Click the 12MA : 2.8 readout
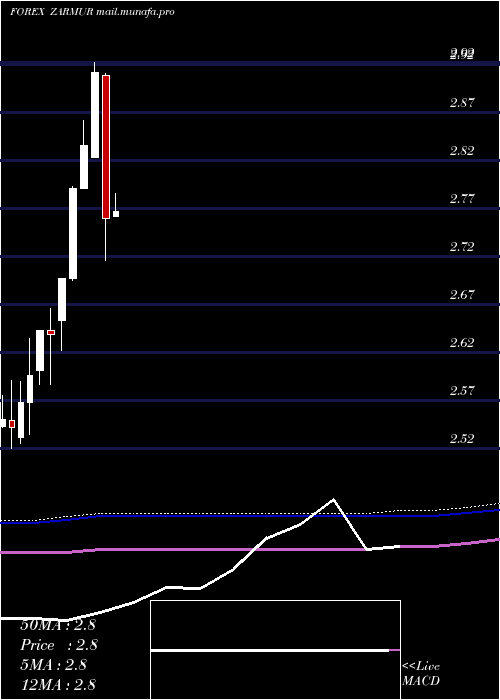The height and width of the screenshot is (700, 500). pyautogui.click(x=58, y=684)
